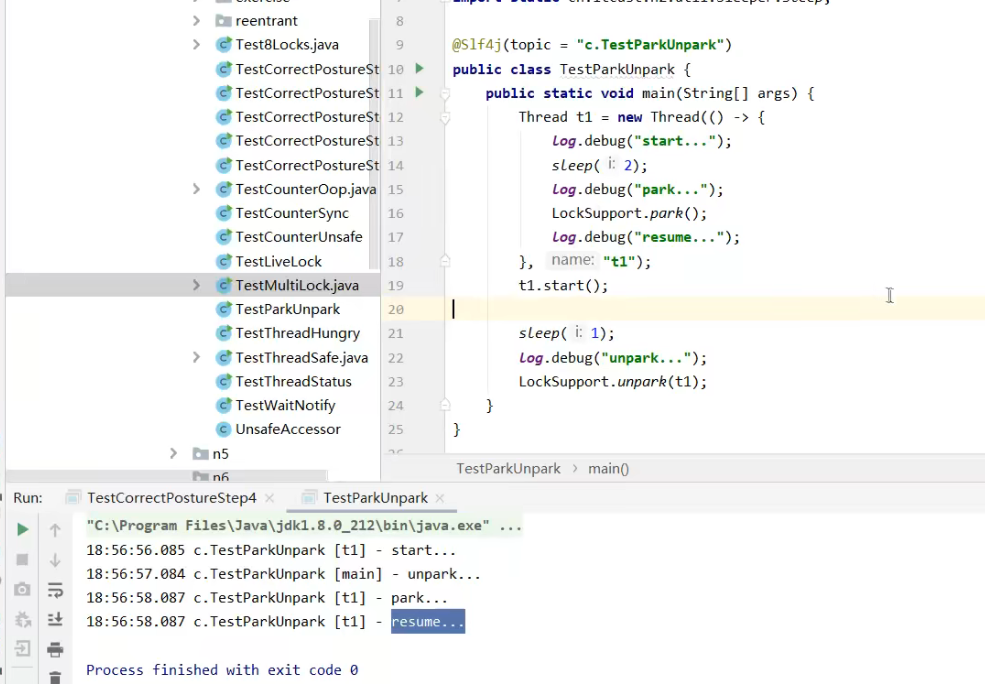Image resolution: width=985 pixels, height=684 pixels.
Task: Toggle scroll to end of console
Action: (55, 620)
